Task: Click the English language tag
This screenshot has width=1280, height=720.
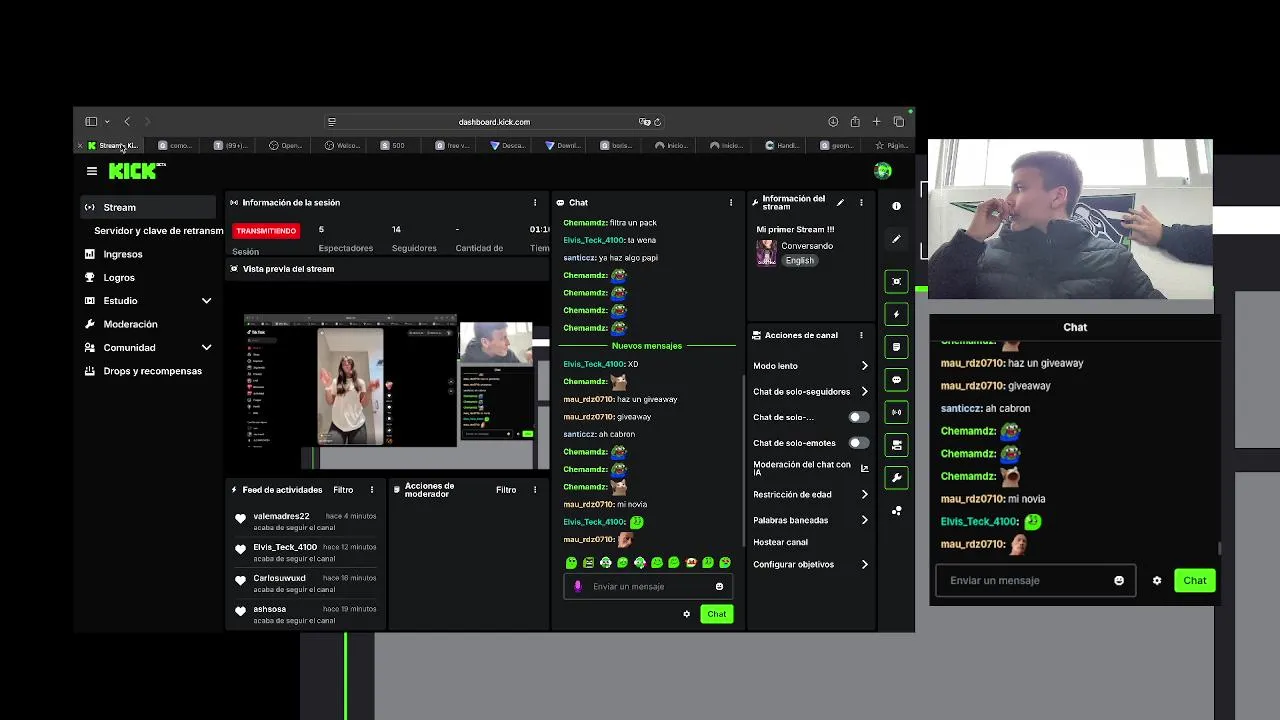Action: click(x=799, y=260)
